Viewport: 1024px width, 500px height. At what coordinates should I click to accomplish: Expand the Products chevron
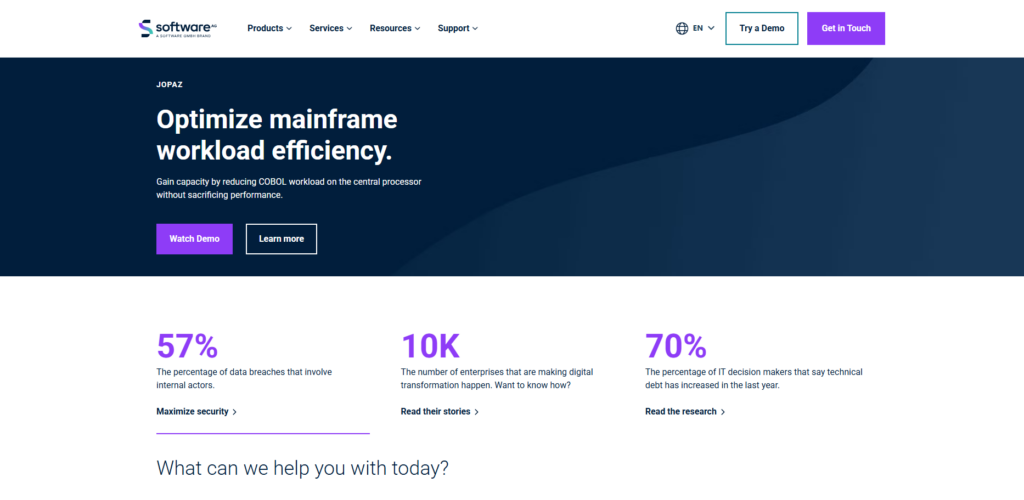289,29
